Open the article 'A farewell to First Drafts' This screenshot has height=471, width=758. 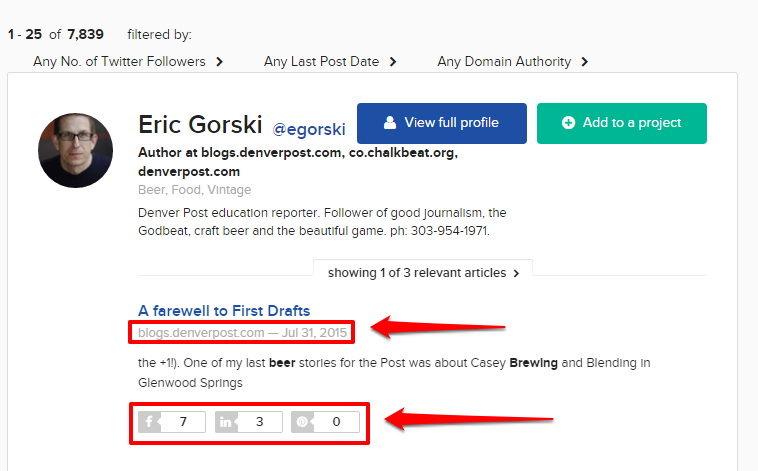224,310
